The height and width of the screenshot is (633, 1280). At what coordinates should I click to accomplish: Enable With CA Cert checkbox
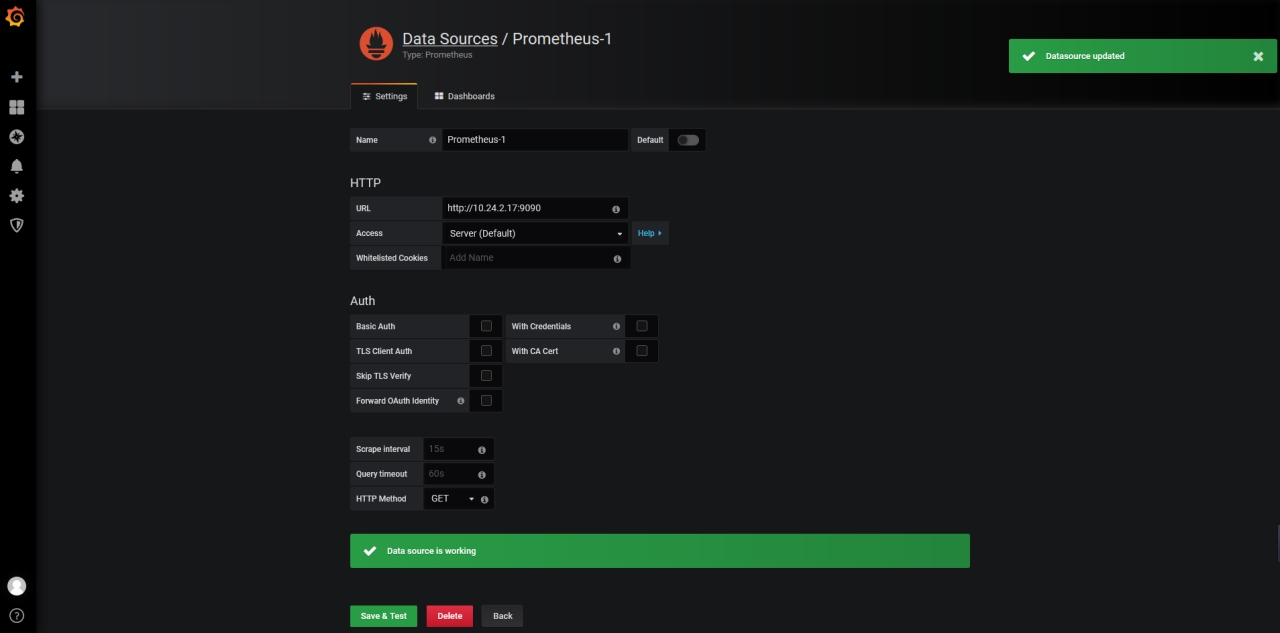[642, 351]
